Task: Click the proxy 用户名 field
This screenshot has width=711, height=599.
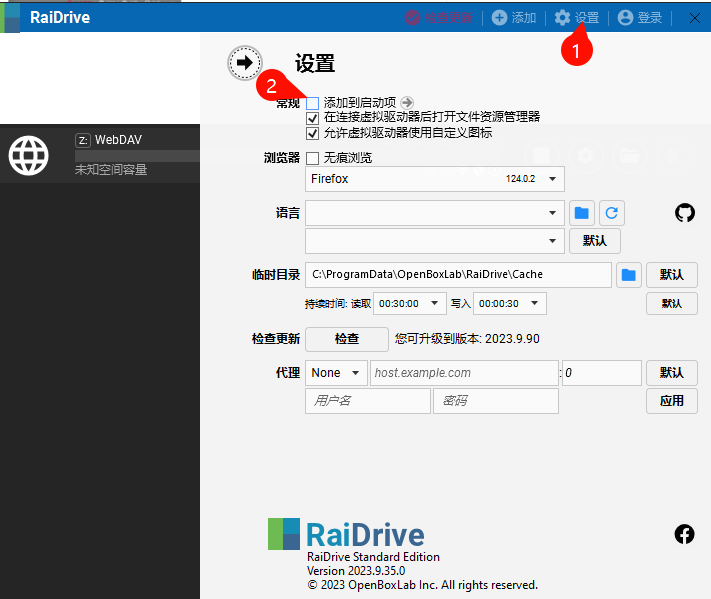Action: coord(368,401)
